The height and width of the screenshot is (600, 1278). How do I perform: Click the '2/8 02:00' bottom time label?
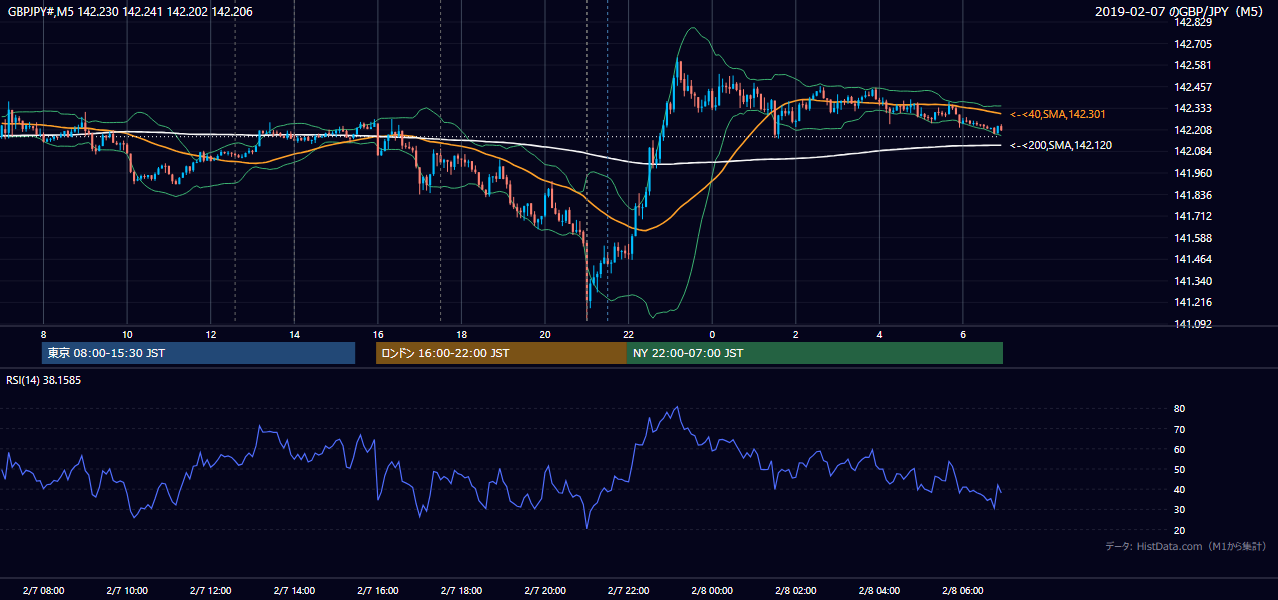795,591
